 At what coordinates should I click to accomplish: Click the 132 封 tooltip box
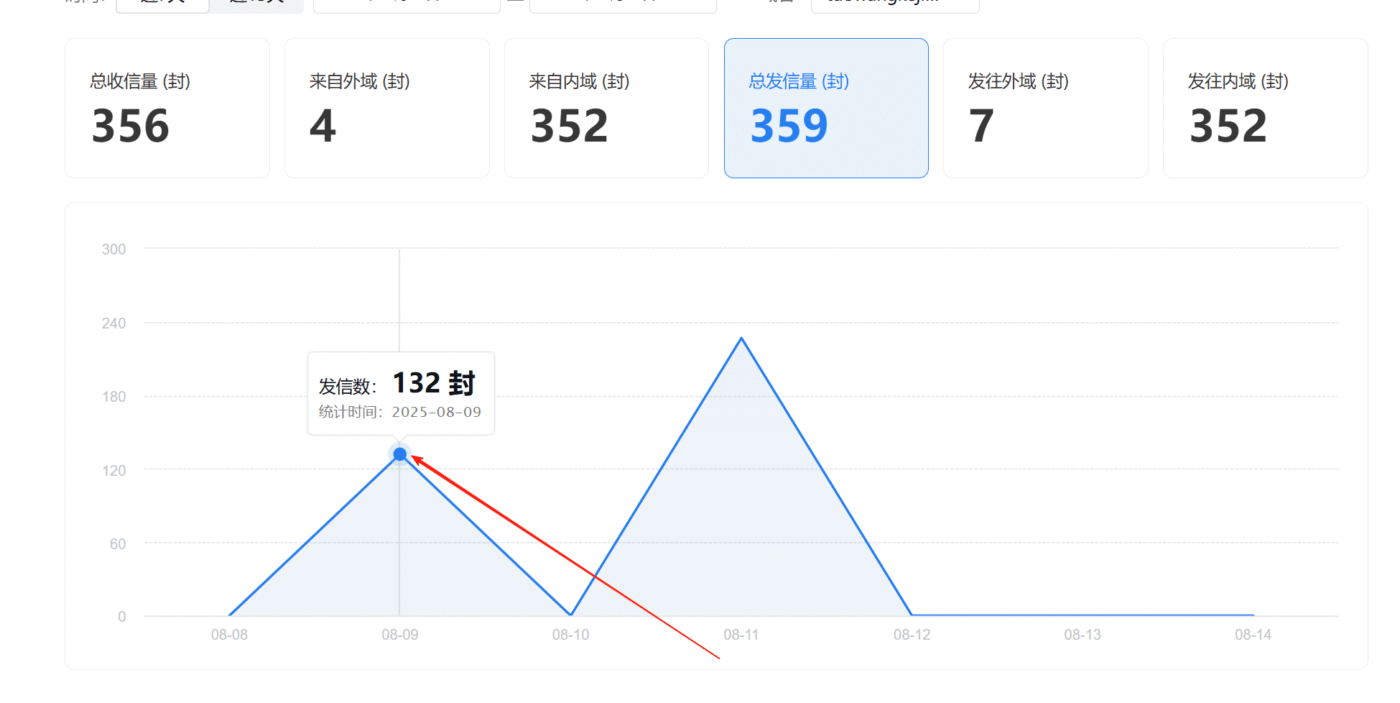(x=401, y=393)
